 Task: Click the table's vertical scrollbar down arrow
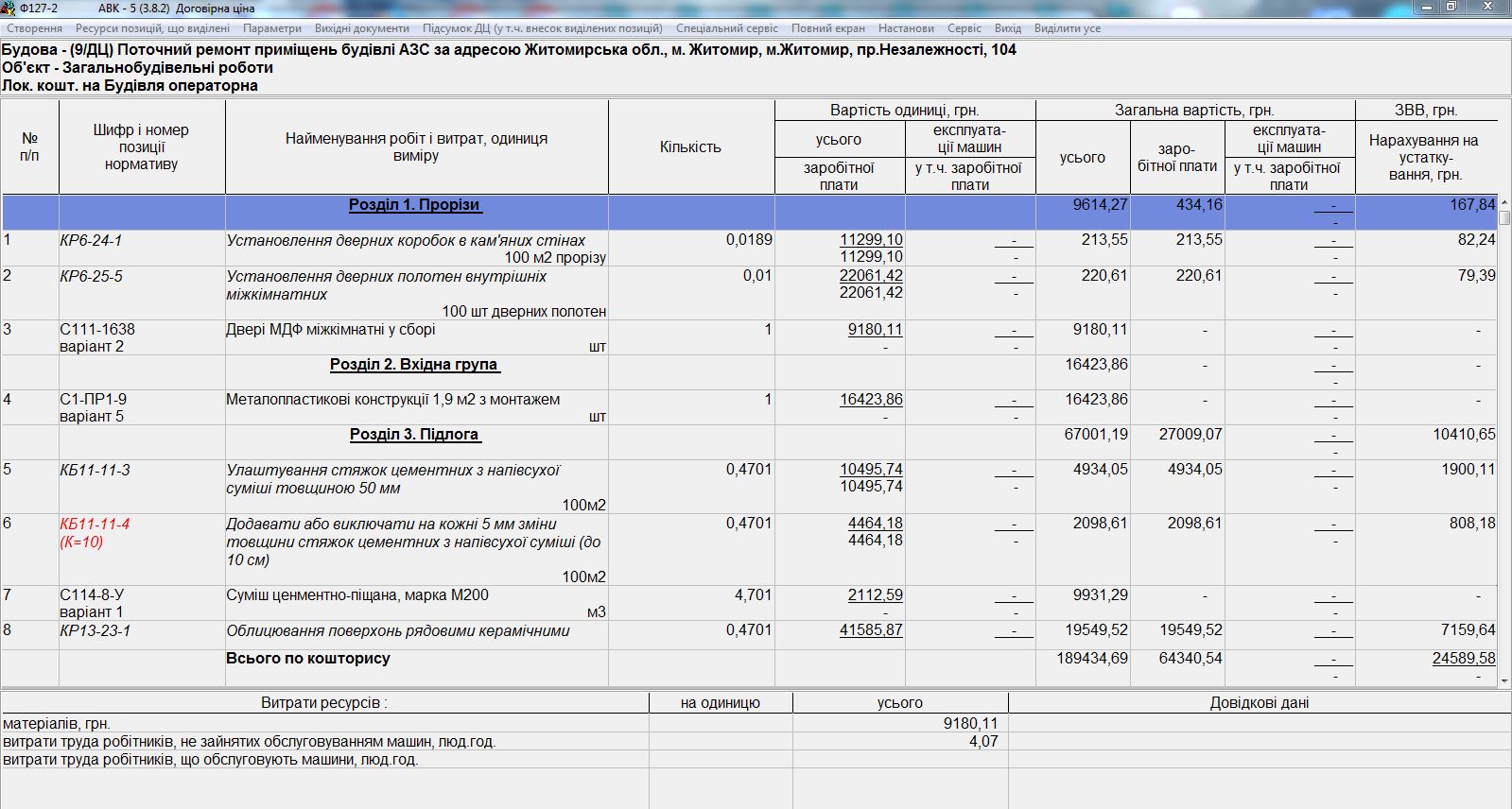tap(1504, 680)
